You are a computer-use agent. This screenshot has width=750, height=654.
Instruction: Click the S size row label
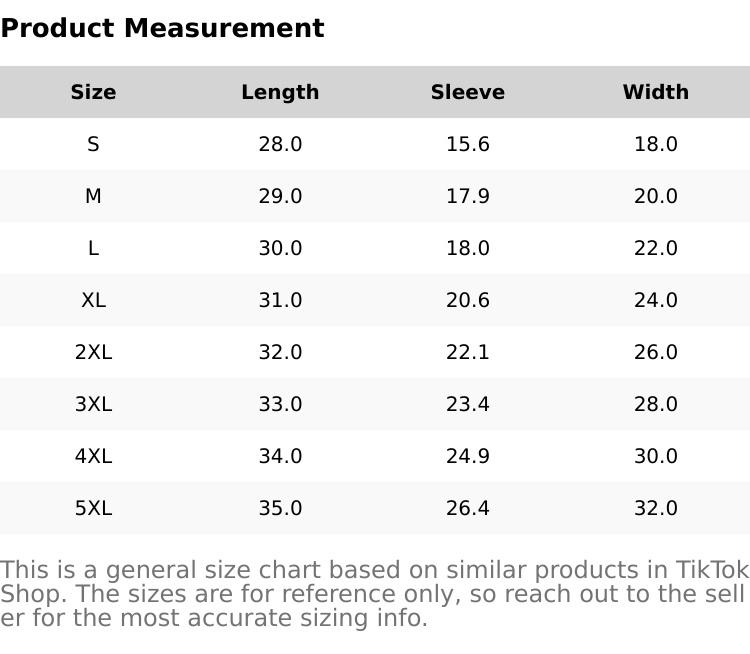point(93,144)
